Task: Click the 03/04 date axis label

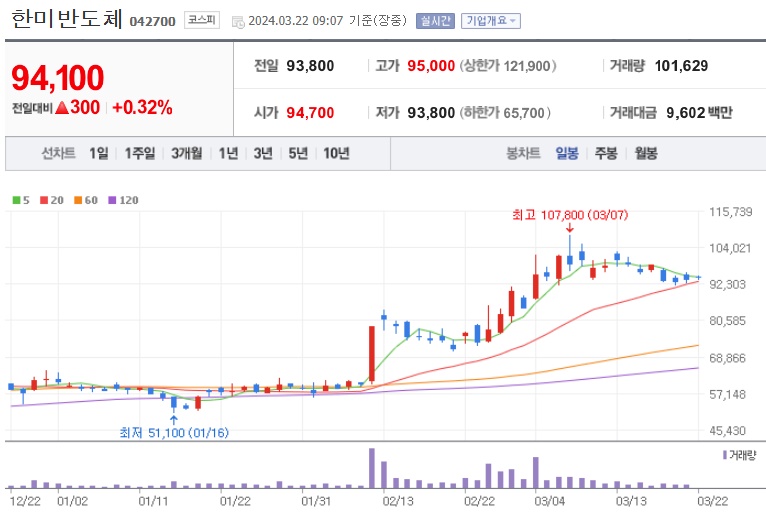Action: click(x=550, y=501)
